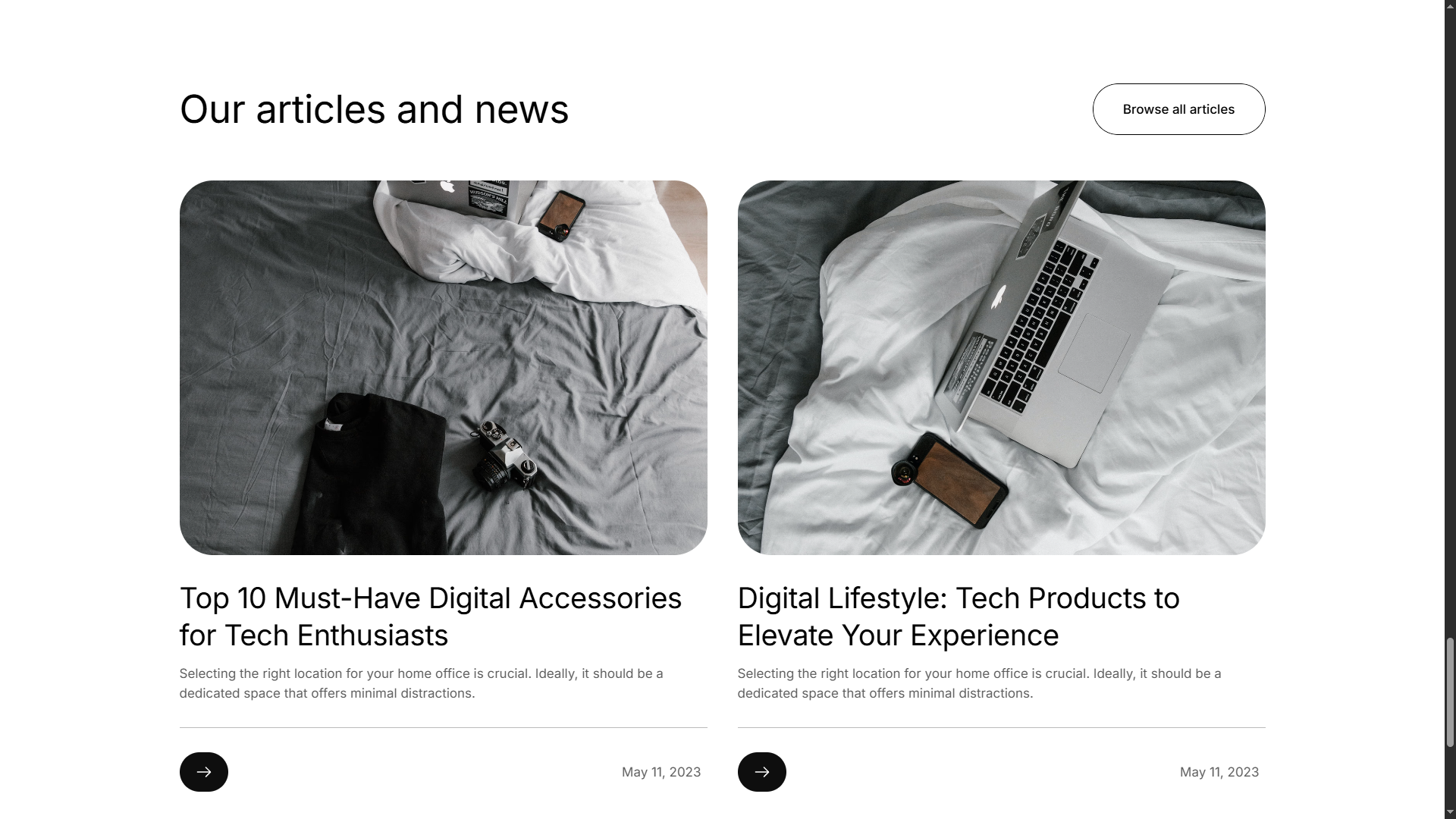Viewport: 1456px width, 819px height.
Task: Click the vertical page scrollbar thumb
Action: (x=1450, y=692)
